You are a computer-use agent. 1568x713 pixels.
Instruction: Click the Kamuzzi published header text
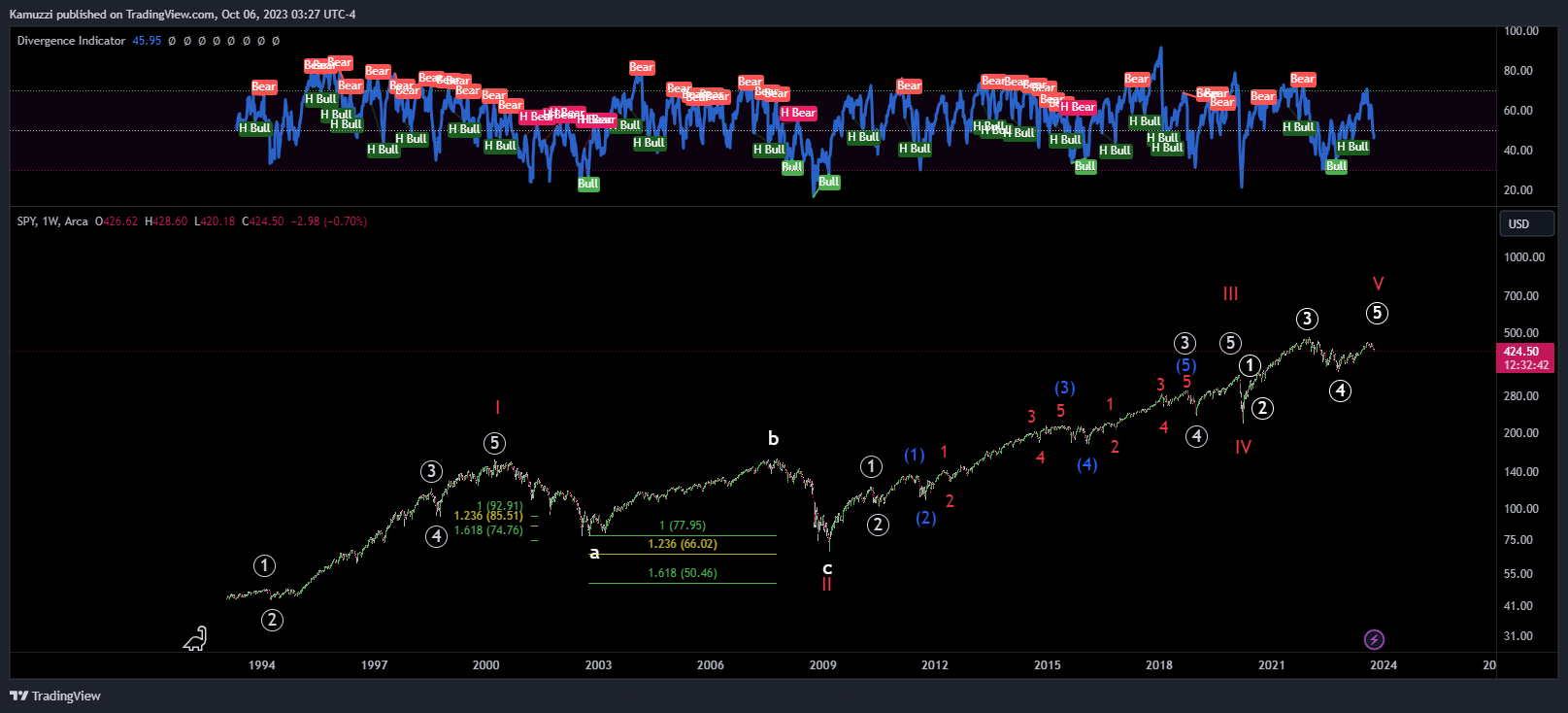point(183,15)
